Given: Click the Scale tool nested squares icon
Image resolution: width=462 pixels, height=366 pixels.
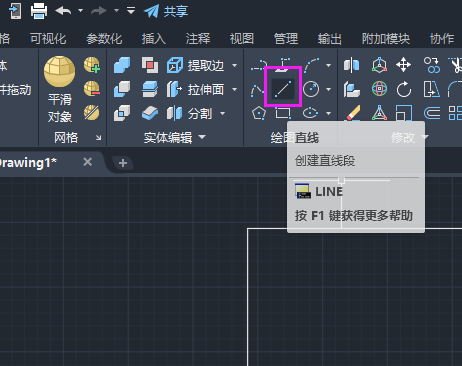Looking at the screenshot, I should (404, 113).
